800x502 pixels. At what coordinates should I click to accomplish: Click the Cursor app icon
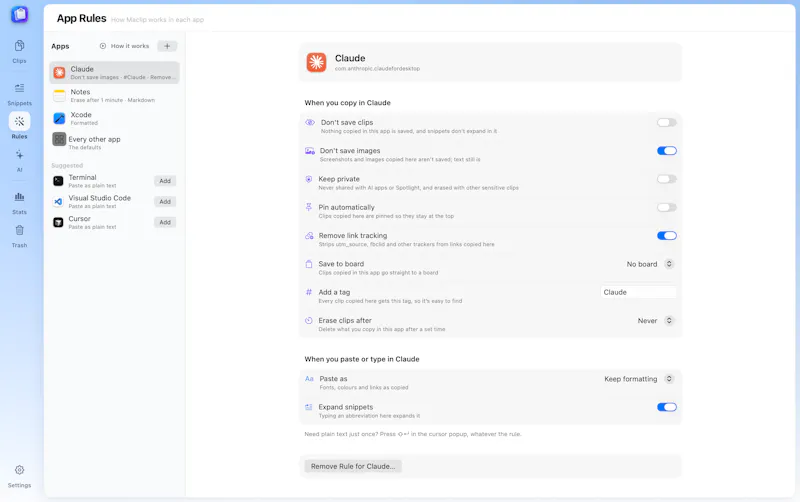point(58,222)
